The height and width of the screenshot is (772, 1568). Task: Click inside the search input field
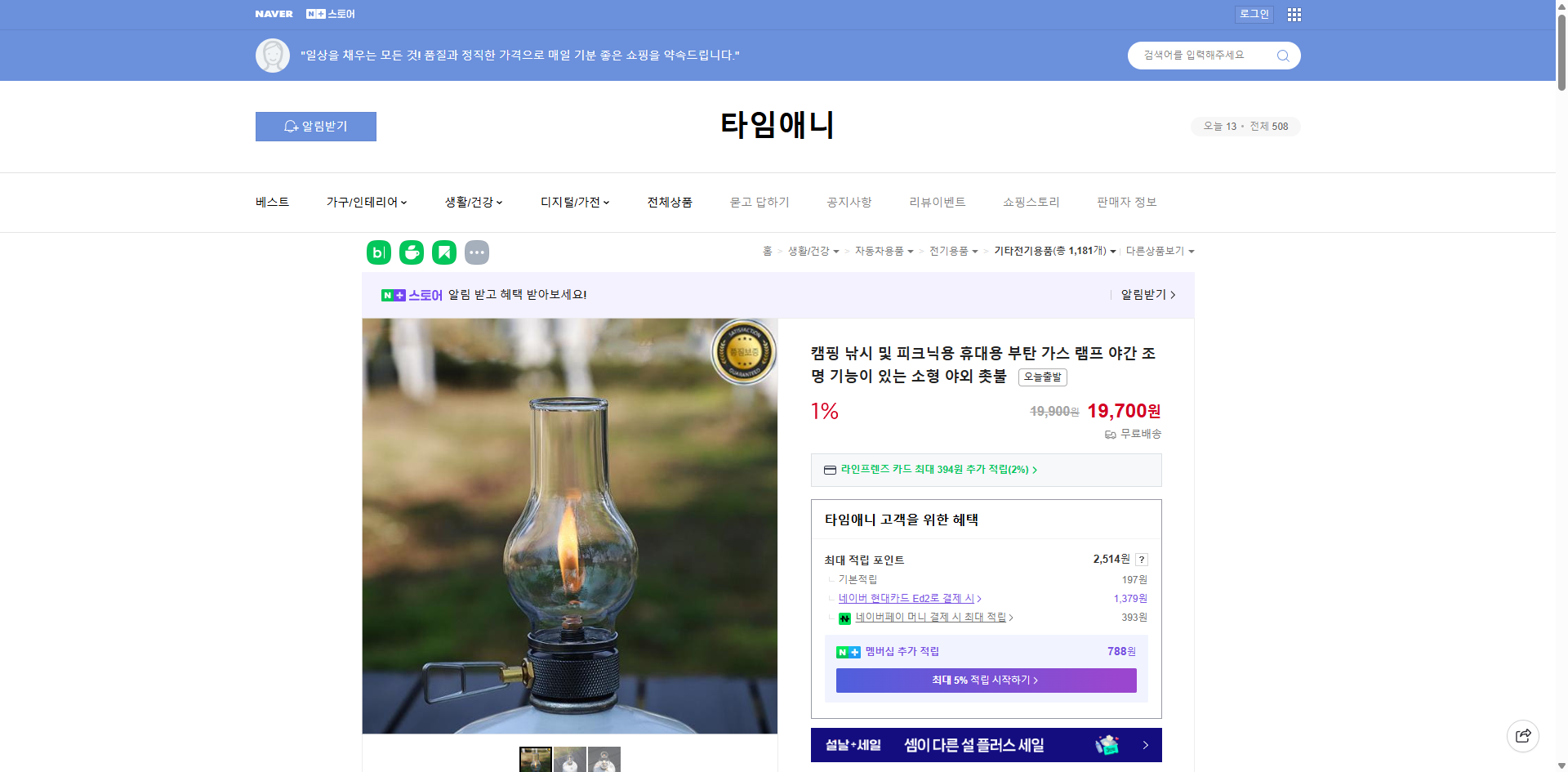pos(1200,55)
